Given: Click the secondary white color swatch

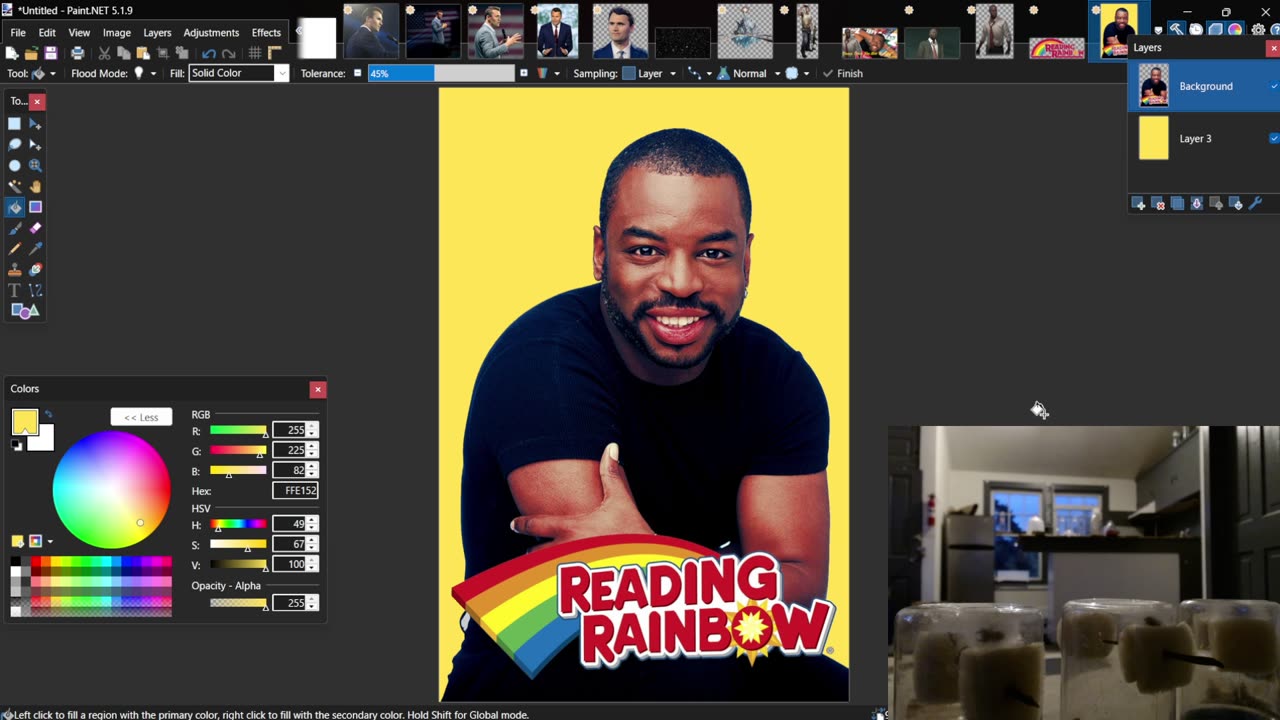Looking at the screenshot, I should tap(43, 439).
